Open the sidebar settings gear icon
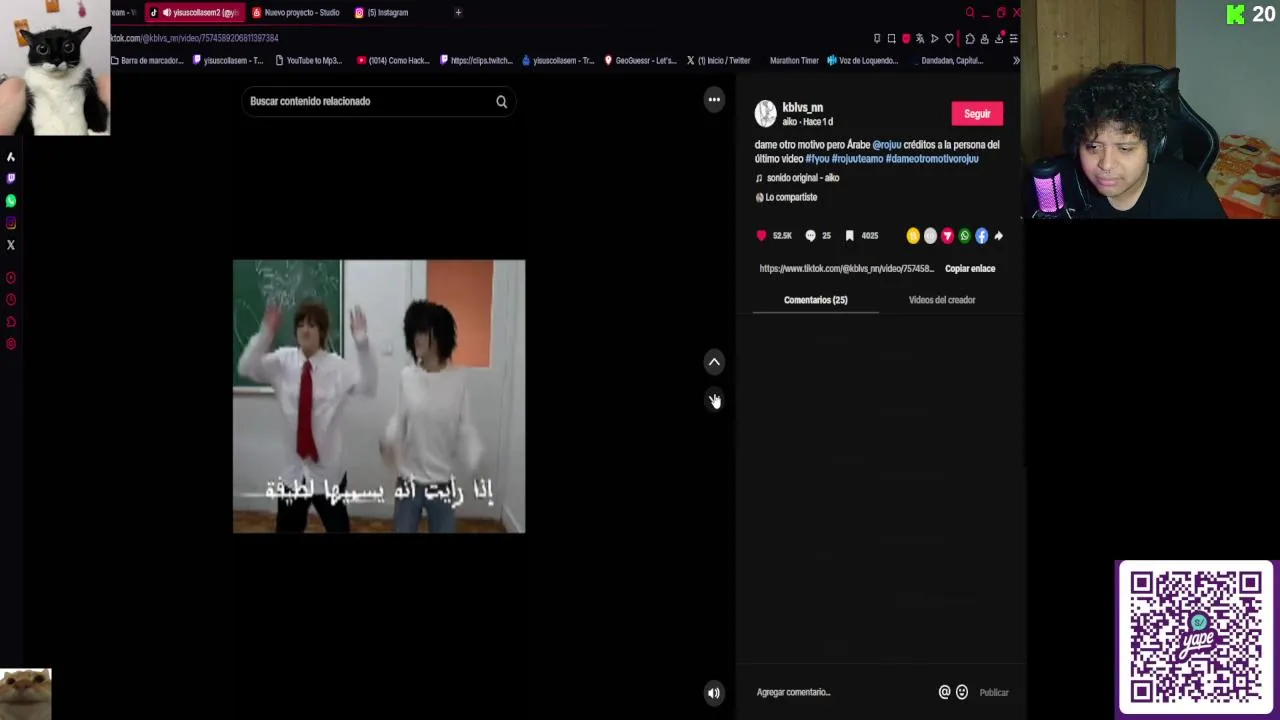This screenshot has width=1280, height=720. (11, 344)
